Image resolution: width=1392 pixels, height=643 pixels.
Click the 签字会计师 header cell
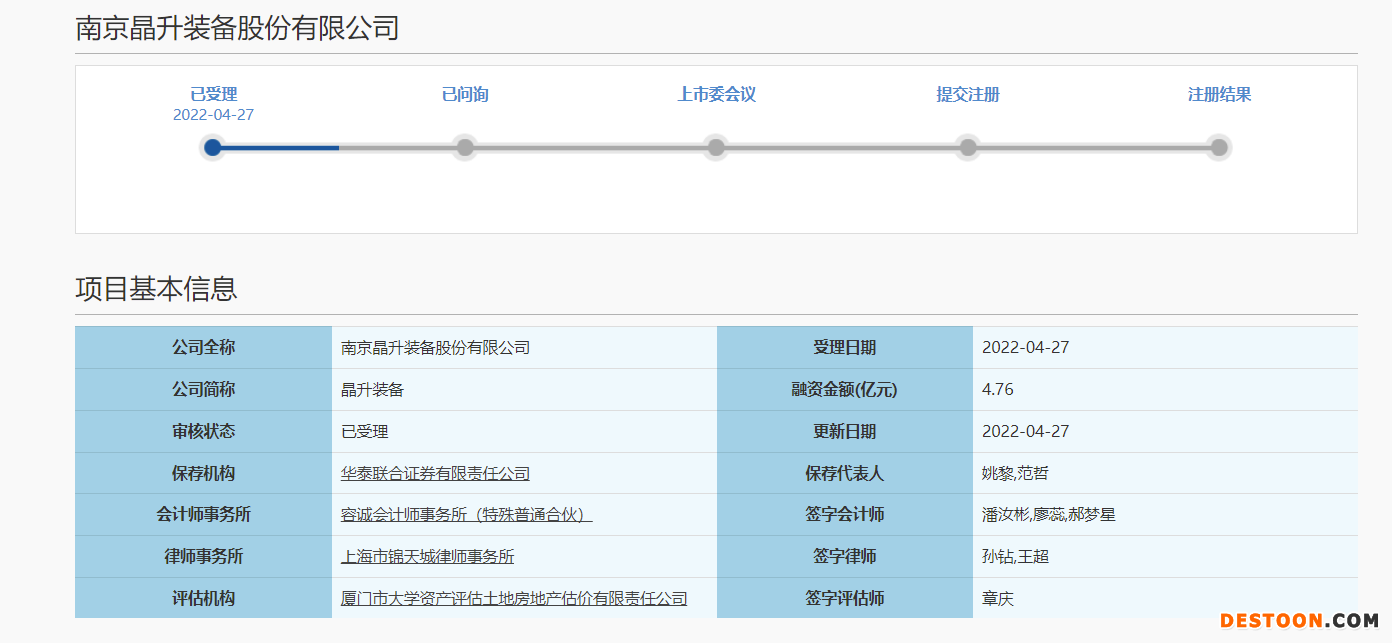click(x=845, y=515)
